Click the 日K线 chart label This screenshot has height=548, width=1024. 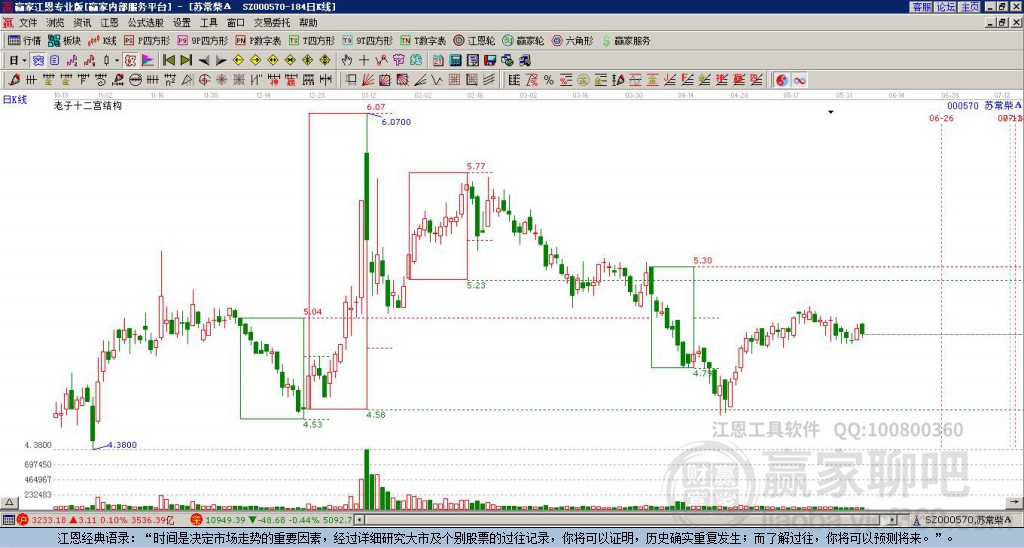pos(15,99)
